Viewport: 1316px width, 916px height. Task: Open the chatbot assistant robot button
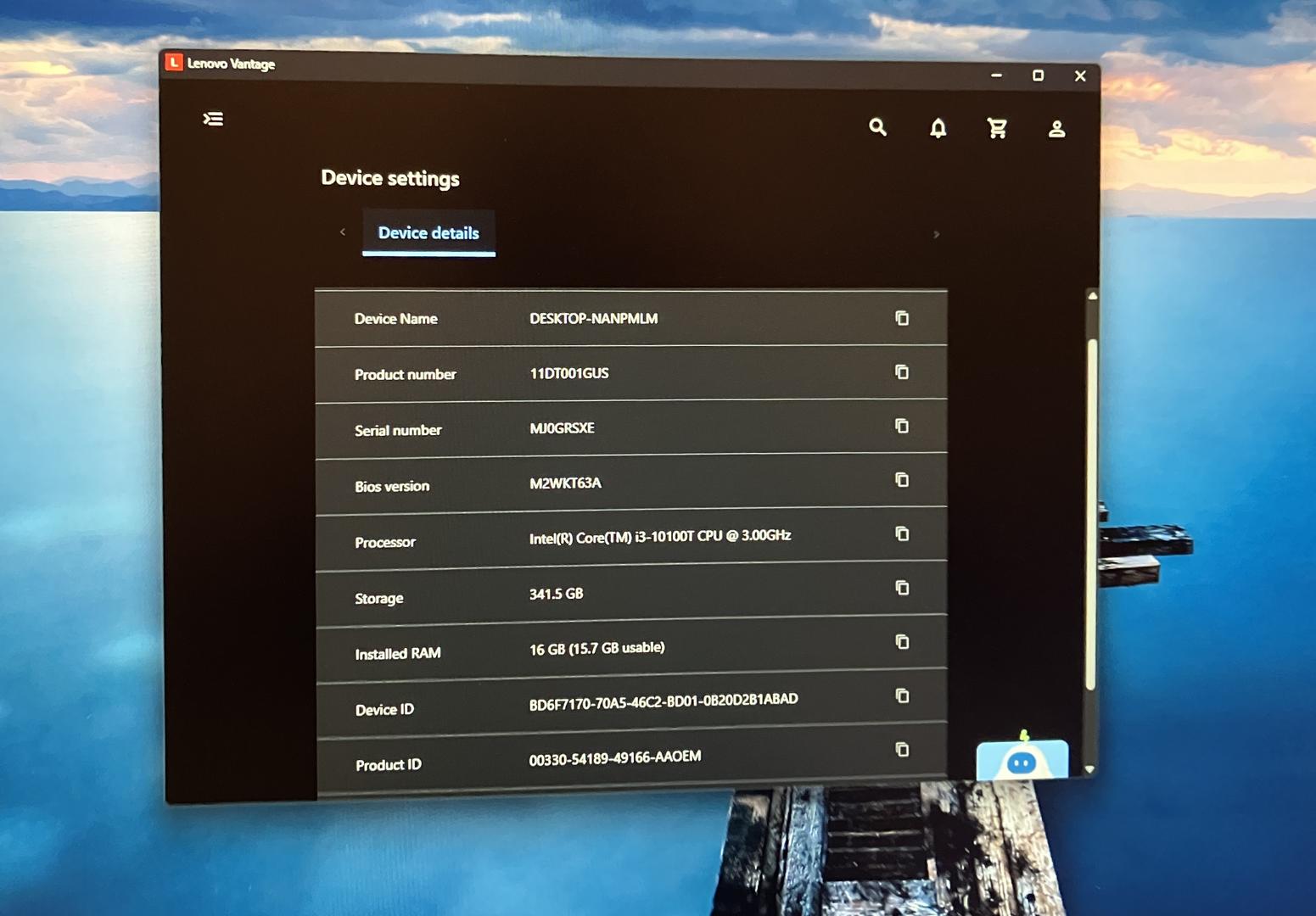click(x=1022, y=760)
